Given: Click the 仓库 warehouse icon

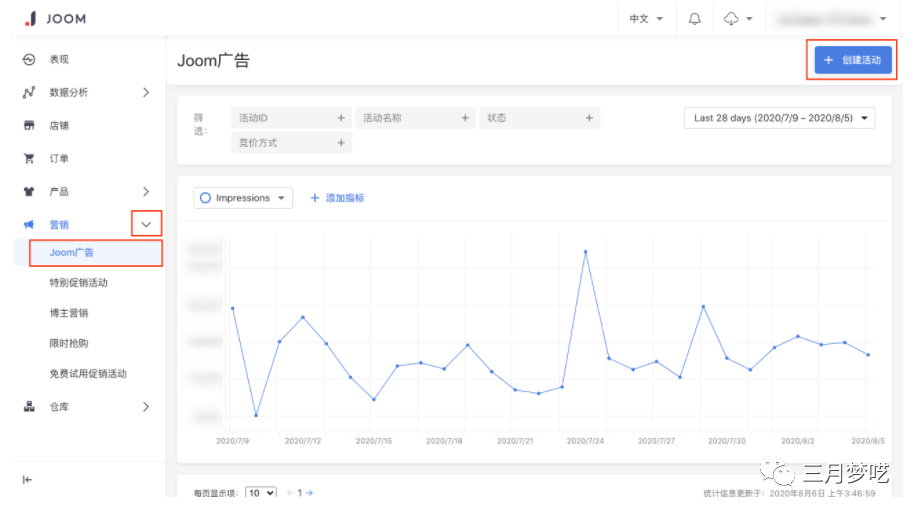Looking at the screenshot, I should click(29, 406).
